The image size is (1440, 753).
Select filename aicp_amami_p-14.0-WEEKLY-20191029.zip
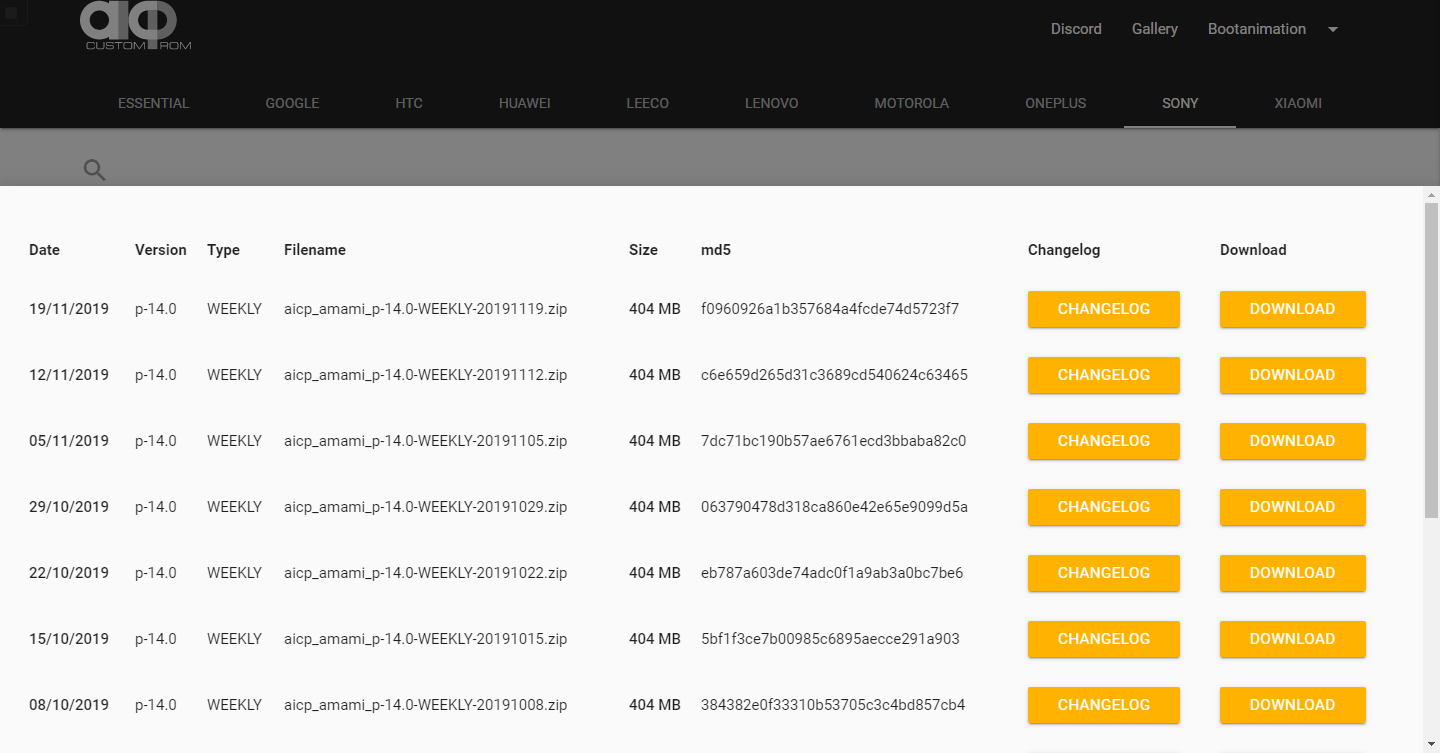pyautogui.click(x=425, y=507)
